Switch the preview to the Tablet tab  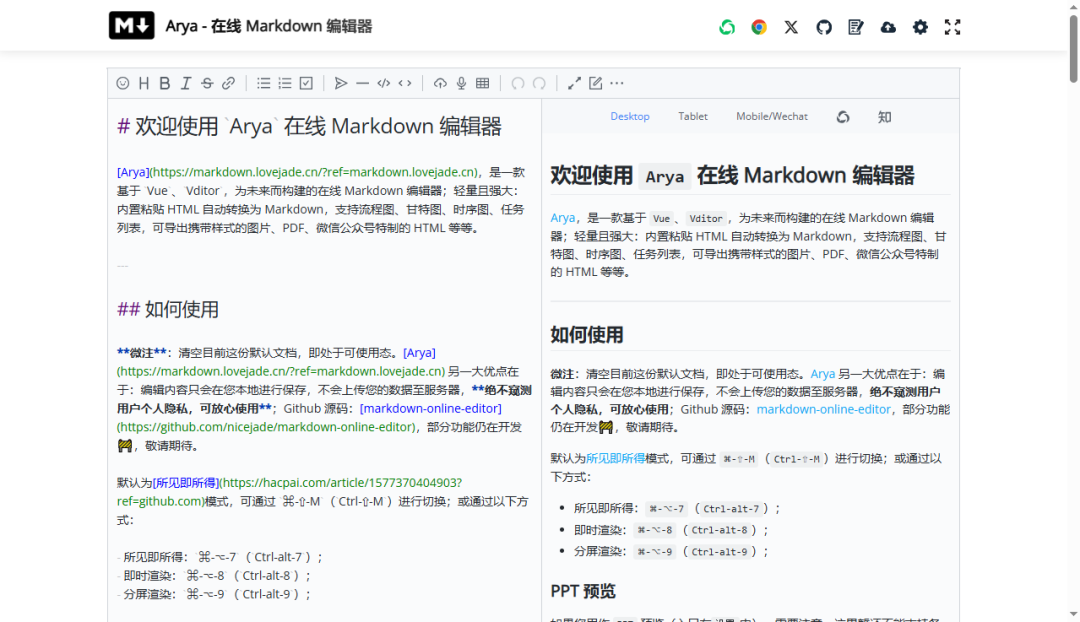693,116
